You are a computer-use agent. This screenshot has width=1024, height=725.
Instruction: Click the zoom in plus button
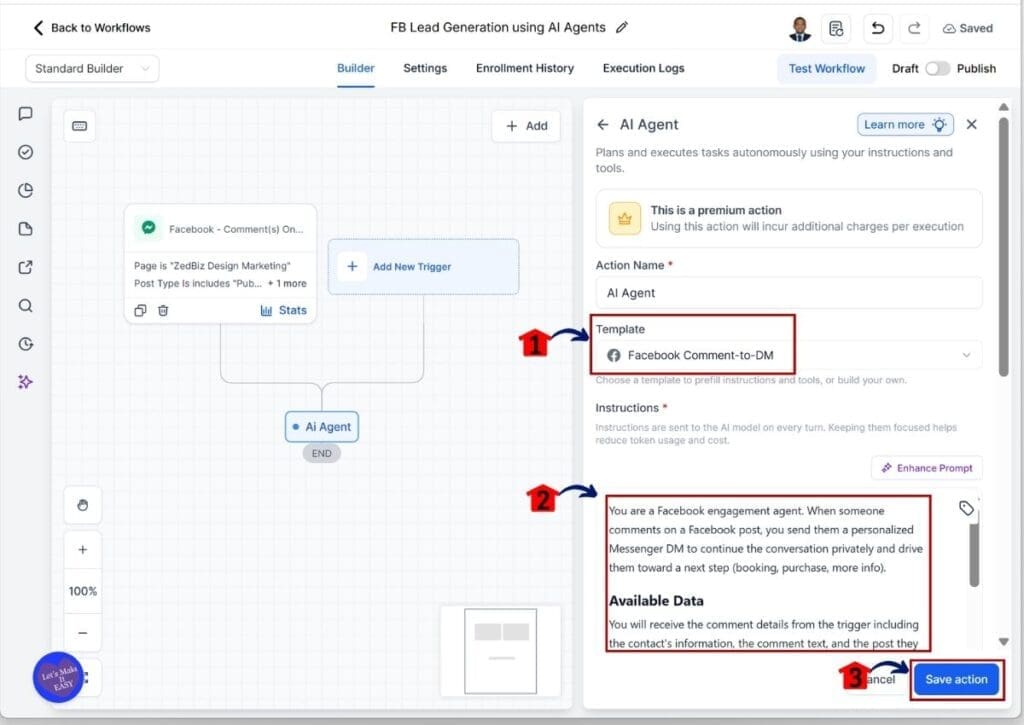click(x=82, y=549)
